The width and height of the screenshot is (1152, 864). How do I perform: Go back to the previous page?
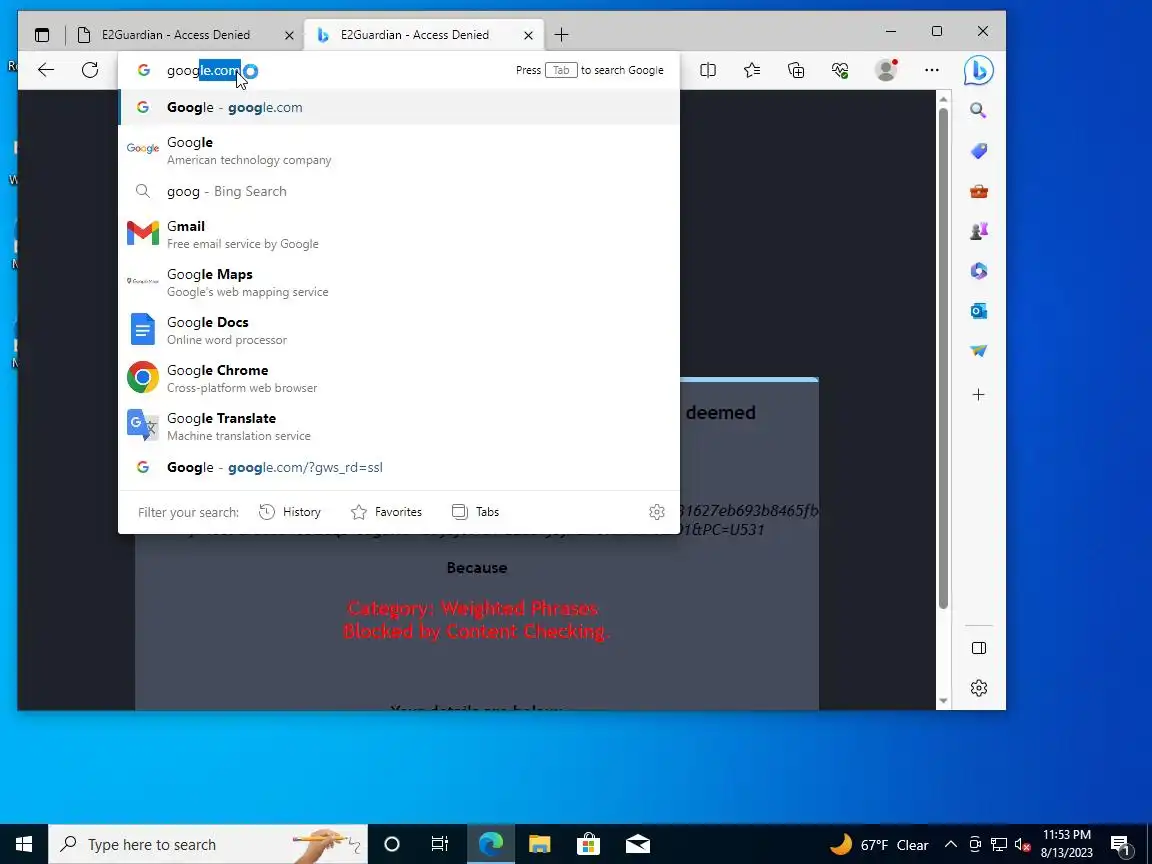point(46,70)
